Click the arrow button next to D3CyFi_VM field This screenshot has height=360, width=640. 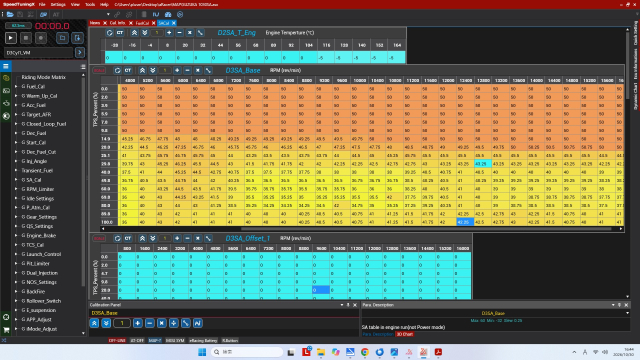(80, 52)
